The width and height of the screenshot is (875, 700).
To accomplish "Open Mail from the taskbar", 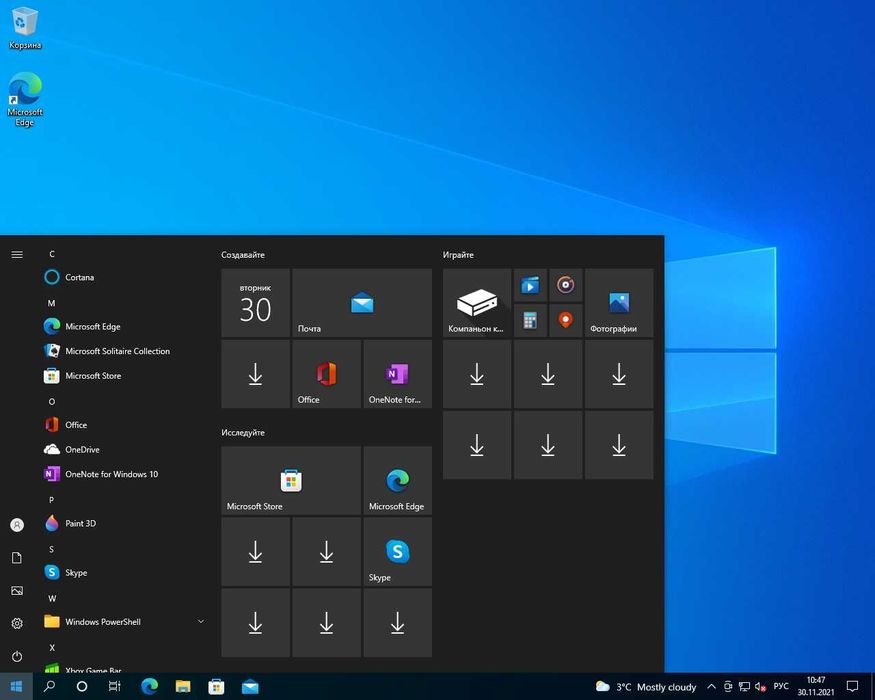I will click(x=249, y=686).
